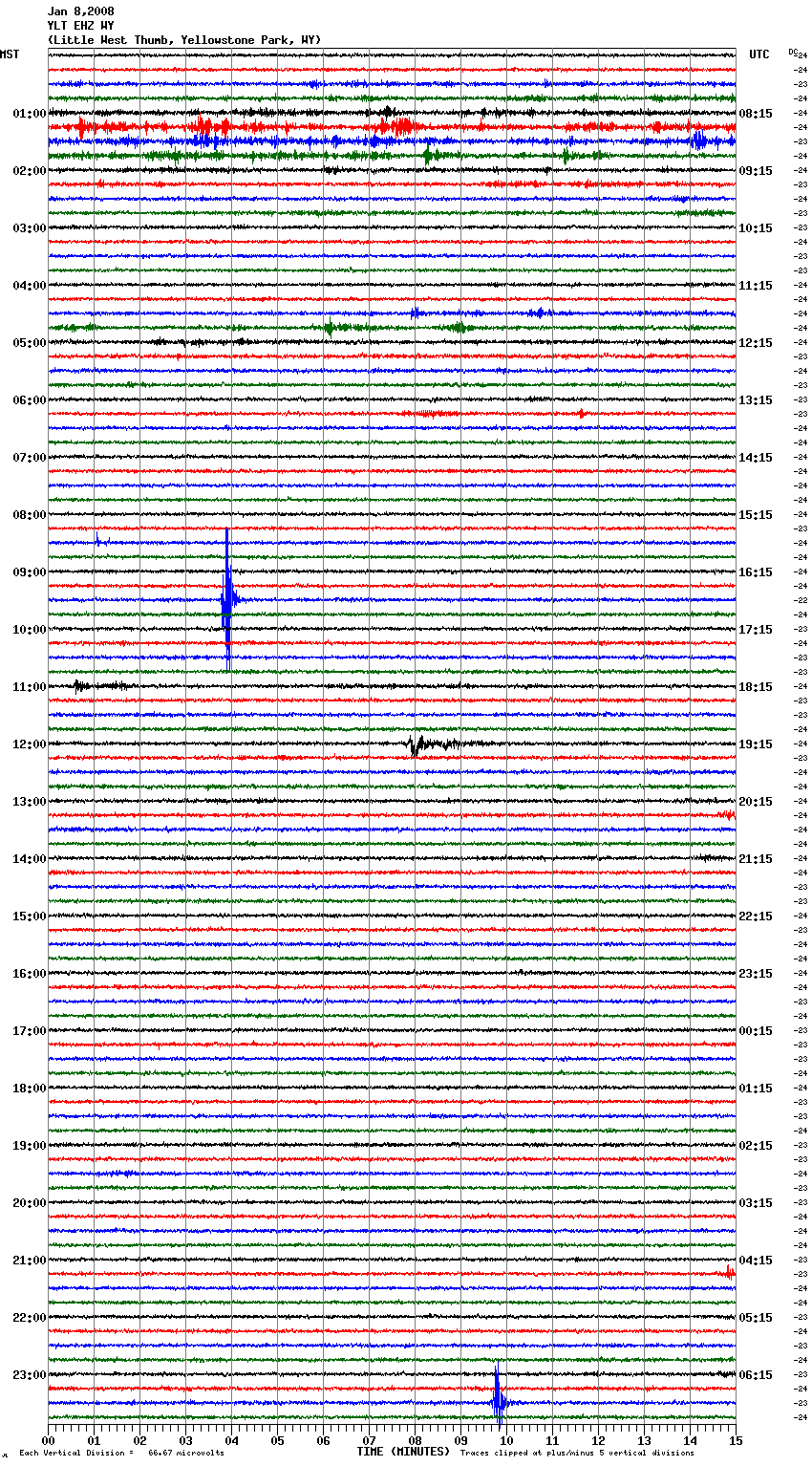The width and height of the screenshot is (812, 1466).
Task: Select the 10:00 MST time label
Action: coord(30,630)
